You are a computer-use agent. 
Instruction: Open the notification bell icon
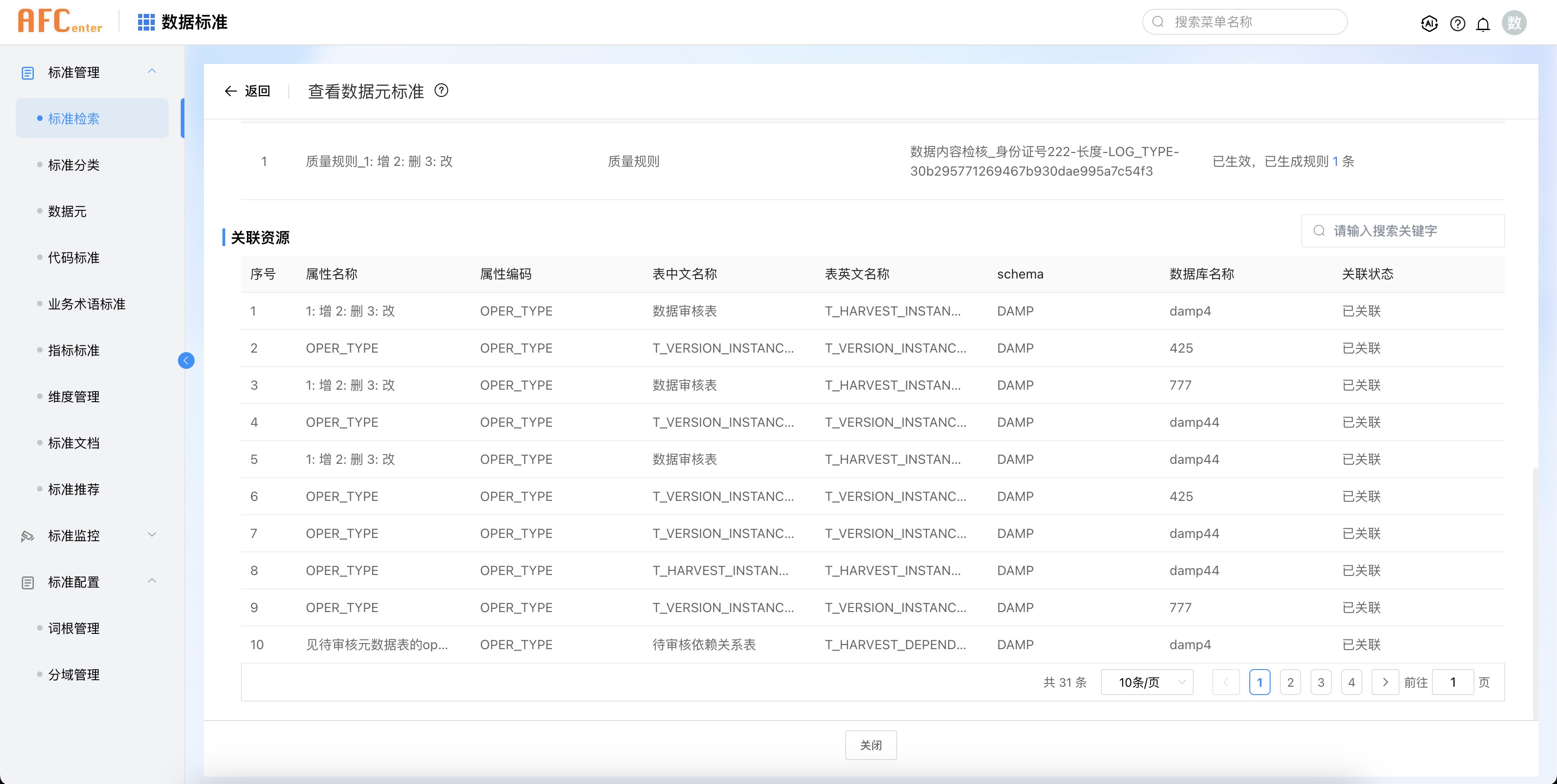[1483, 24]
